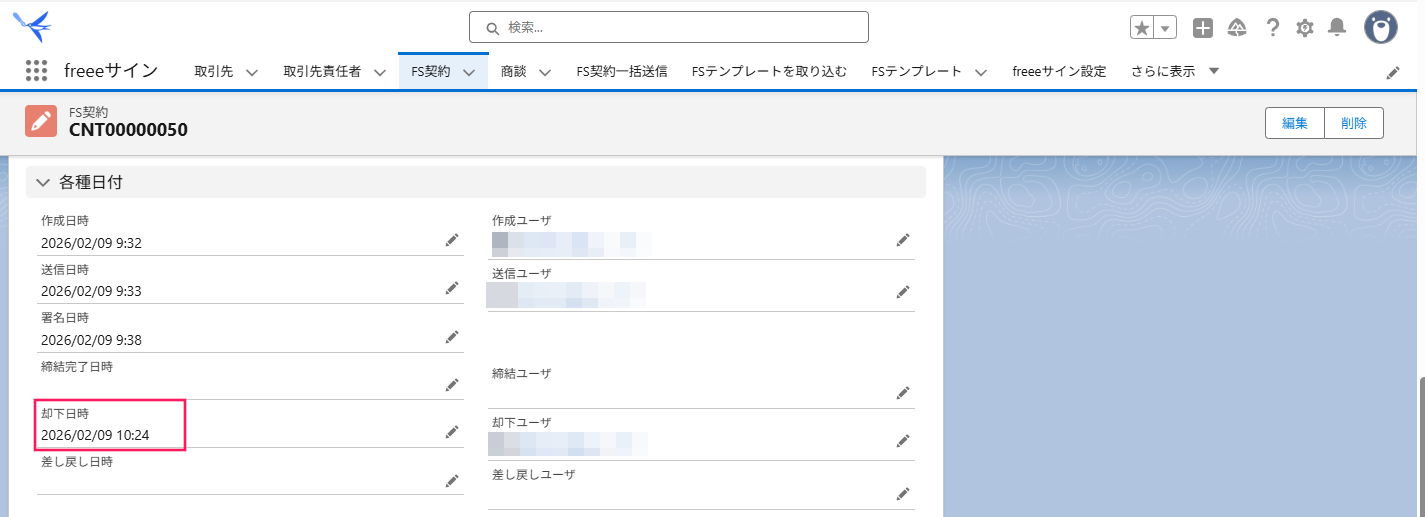Open the App Launcher grid icon
The width and height of the screenshot is (1425, 517).
click(36, 71)
